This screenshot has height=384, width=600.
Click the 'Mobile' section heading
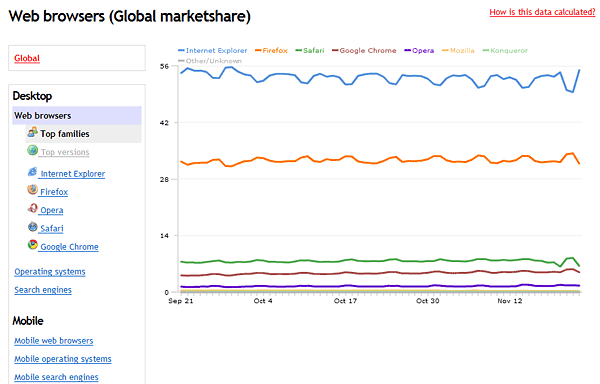(28, 321)
